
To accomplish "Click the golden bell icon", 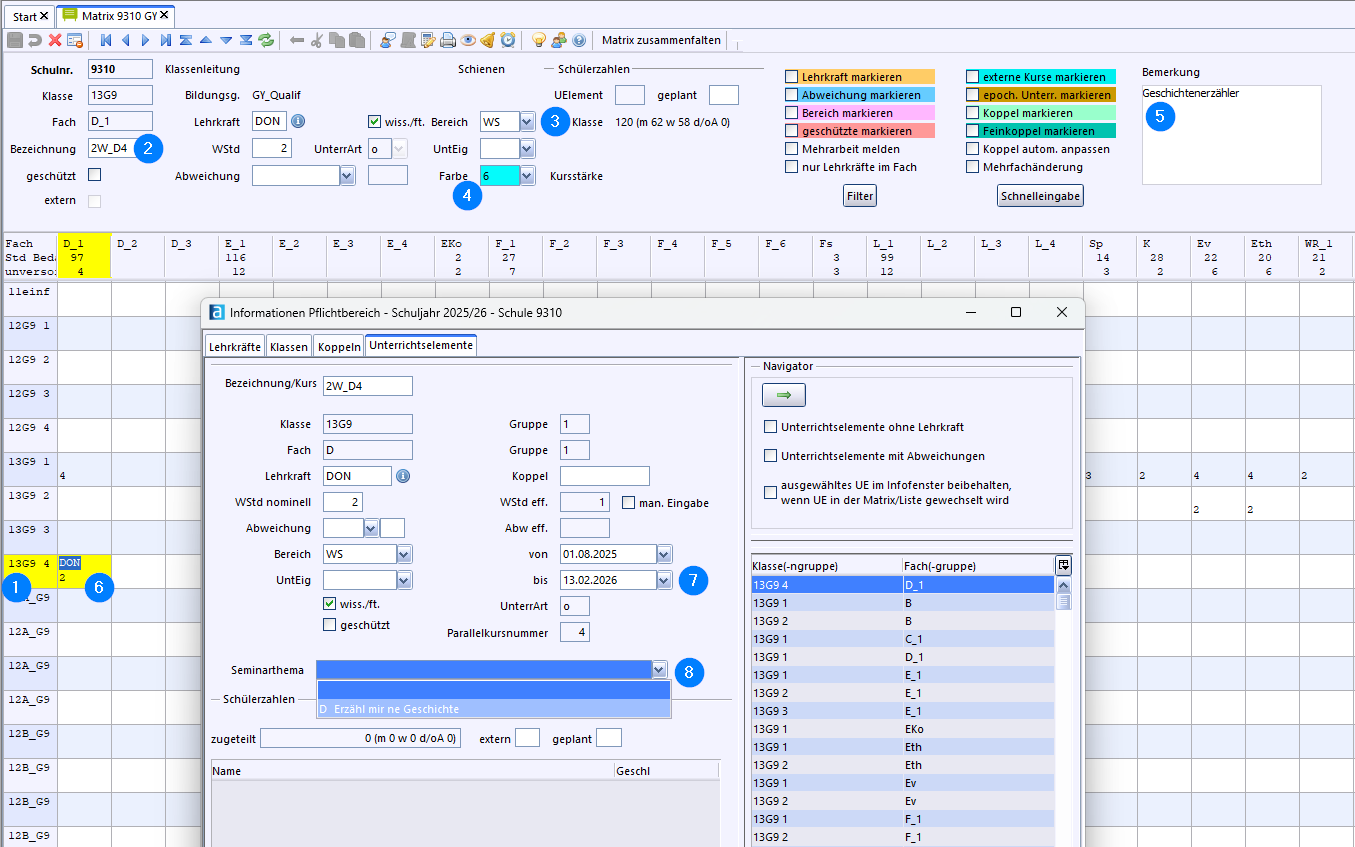I will click(x=487, y=40).
